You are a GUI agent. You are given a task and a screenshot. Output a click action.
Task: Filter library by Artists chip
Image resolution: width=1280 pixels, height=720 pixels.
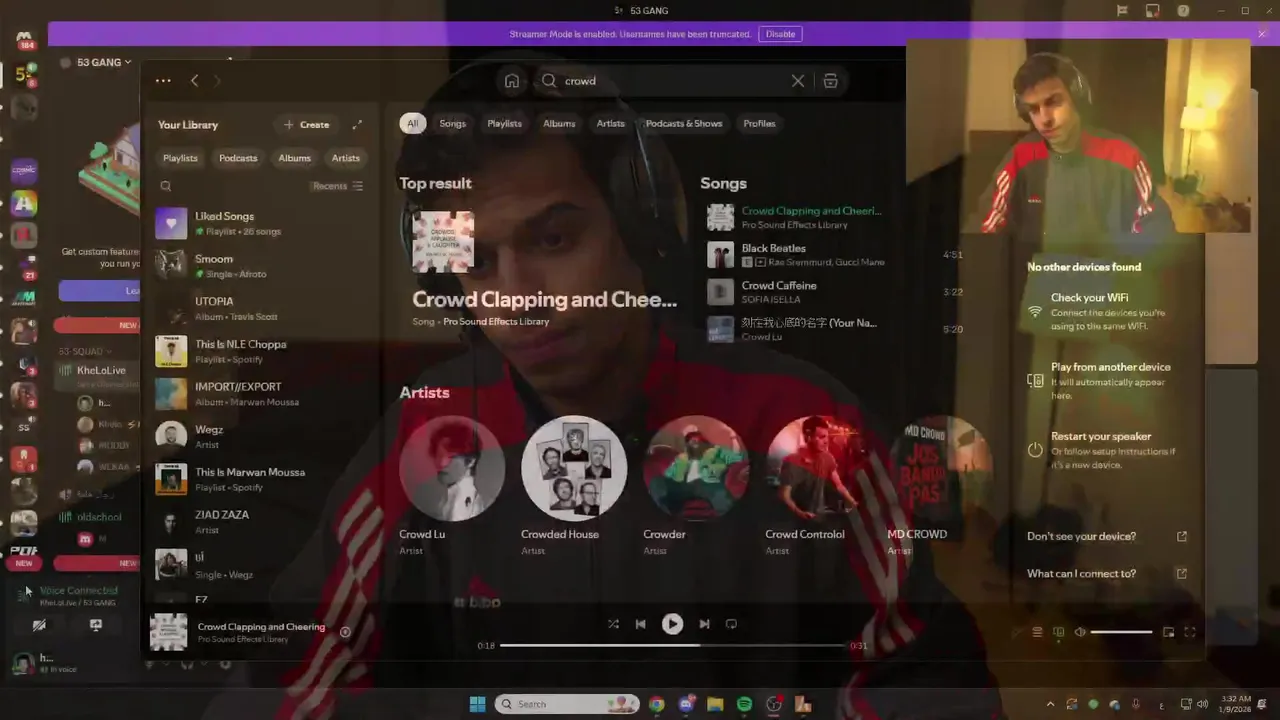(x=346, y=158)
